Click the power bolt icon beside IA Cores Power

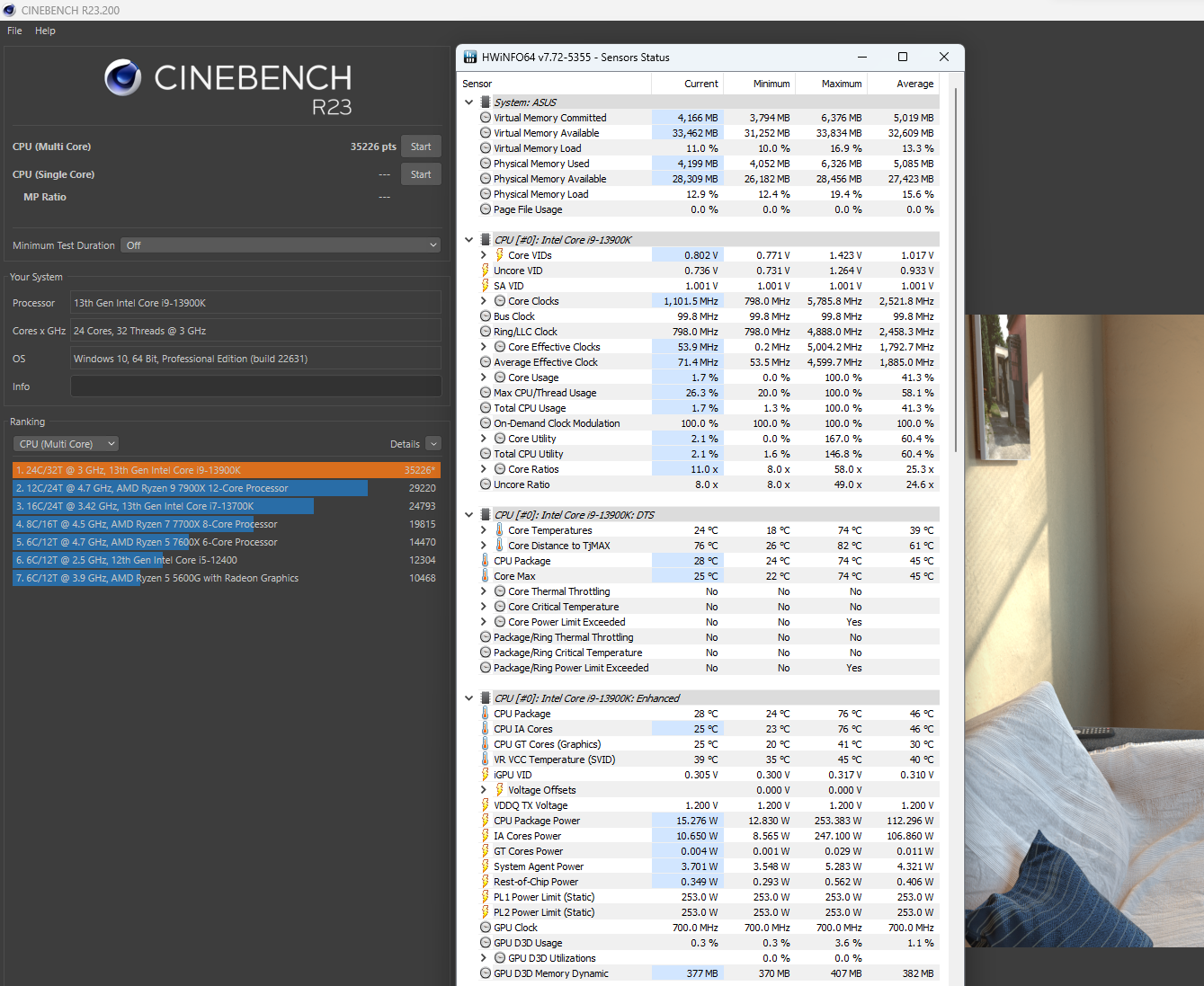pyautogui.click(x=486, y=836)
